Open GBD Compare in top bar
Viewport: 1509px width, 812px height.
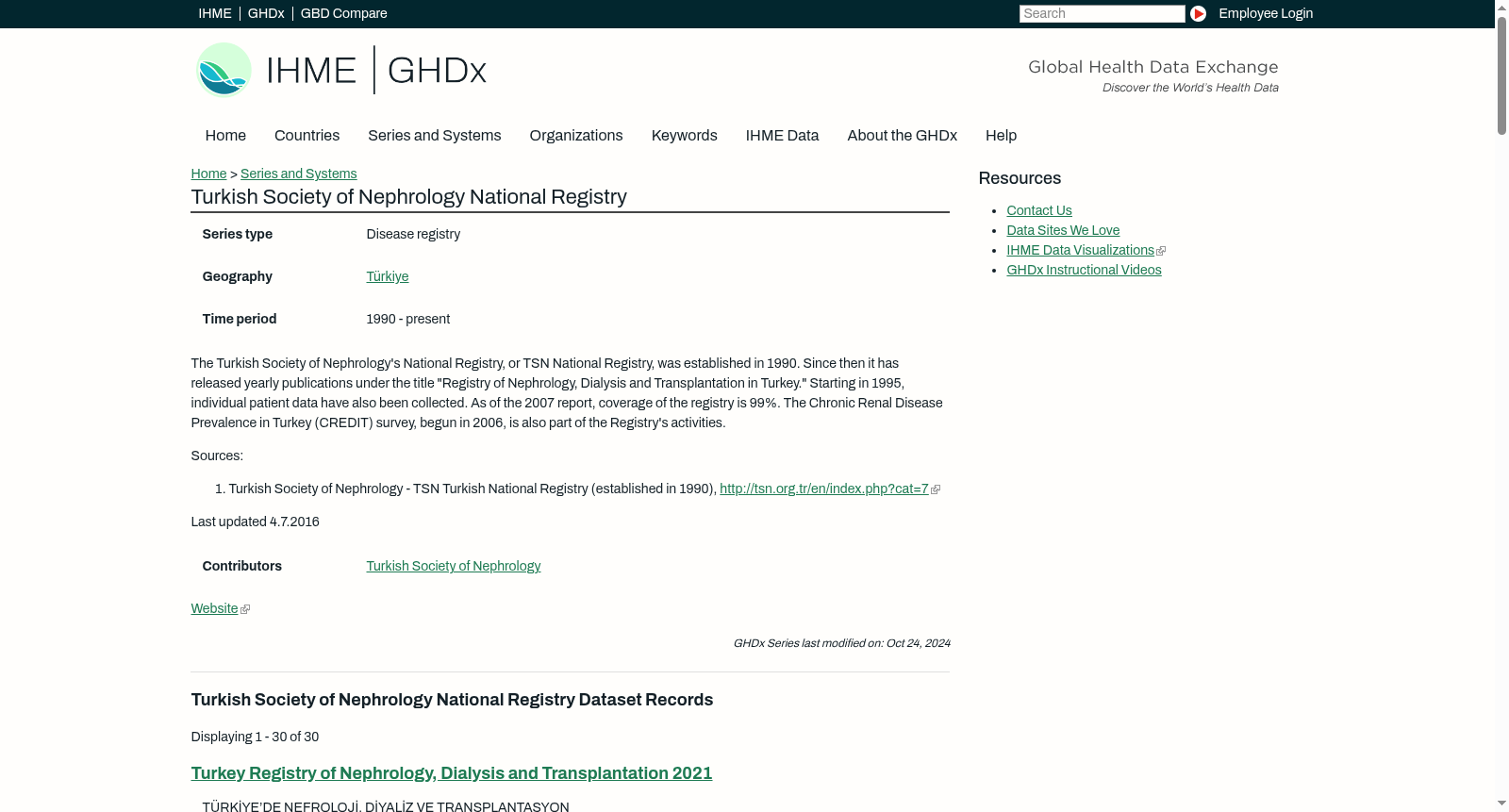tap(344, 13)
